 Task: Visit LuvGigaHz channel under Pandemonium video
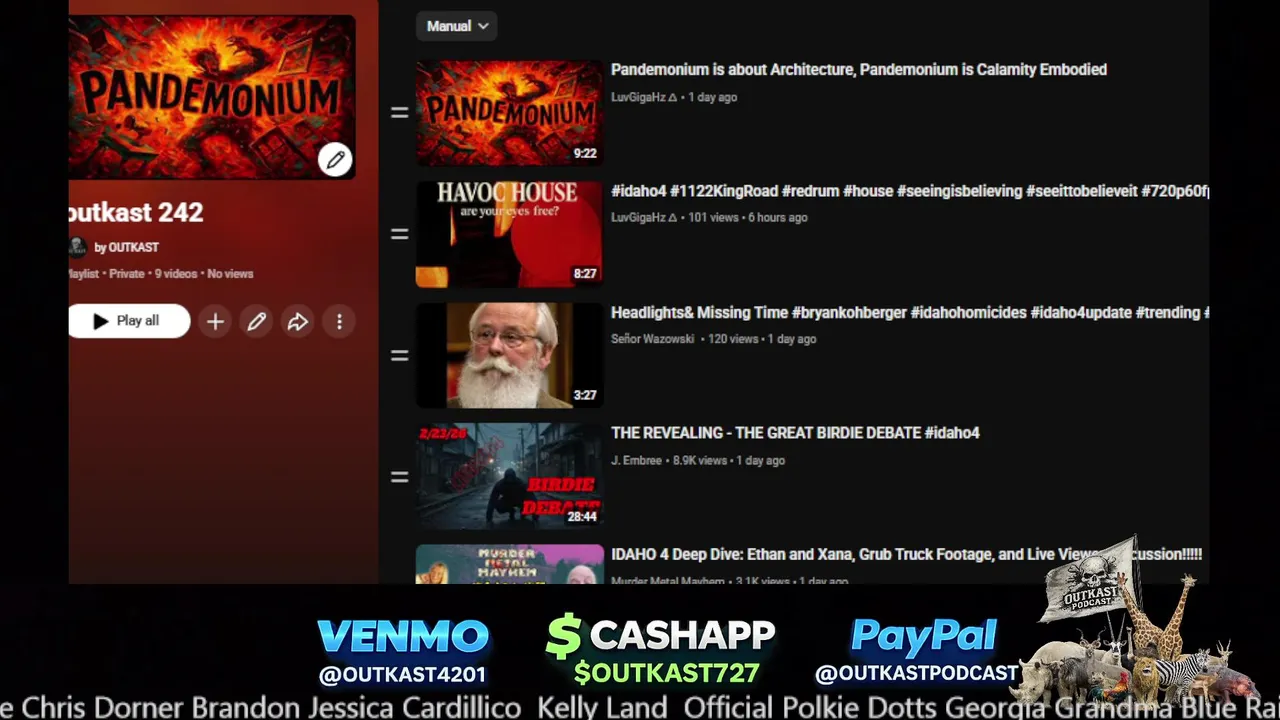(644, 97)
